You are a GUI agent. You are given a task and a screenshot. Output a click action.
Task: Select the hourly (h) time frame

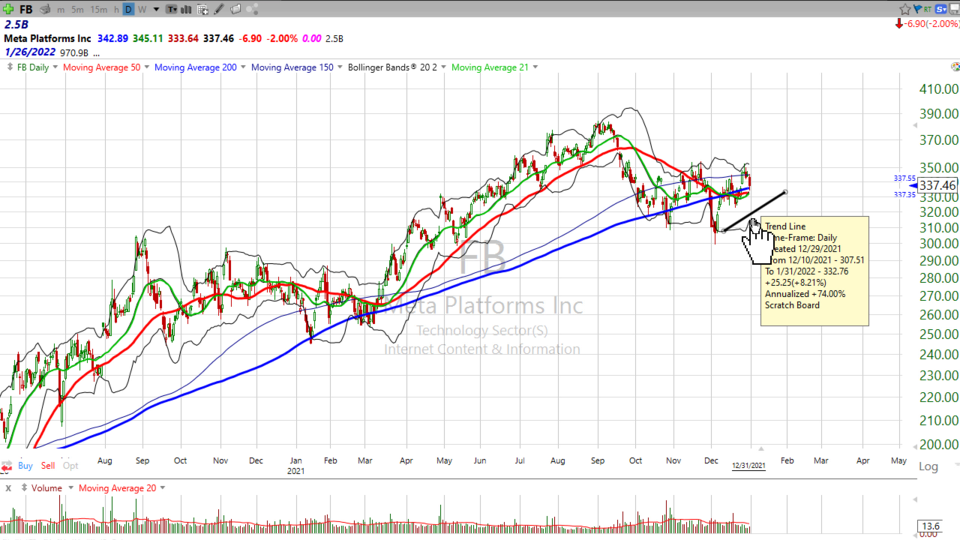[x=116, y=10]
